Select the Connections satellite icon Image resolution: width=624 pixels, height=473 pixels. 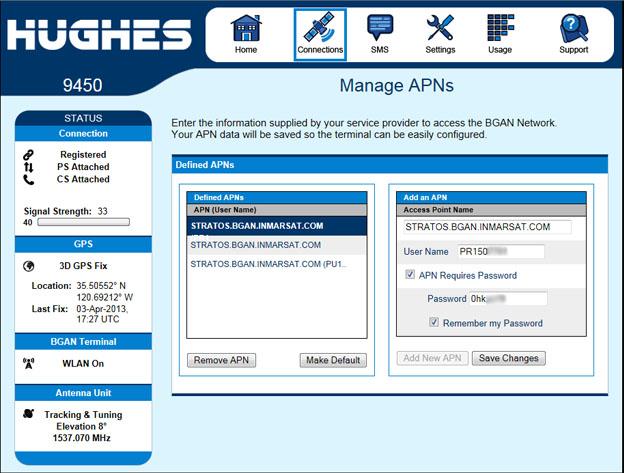click(x=320, y=27)
